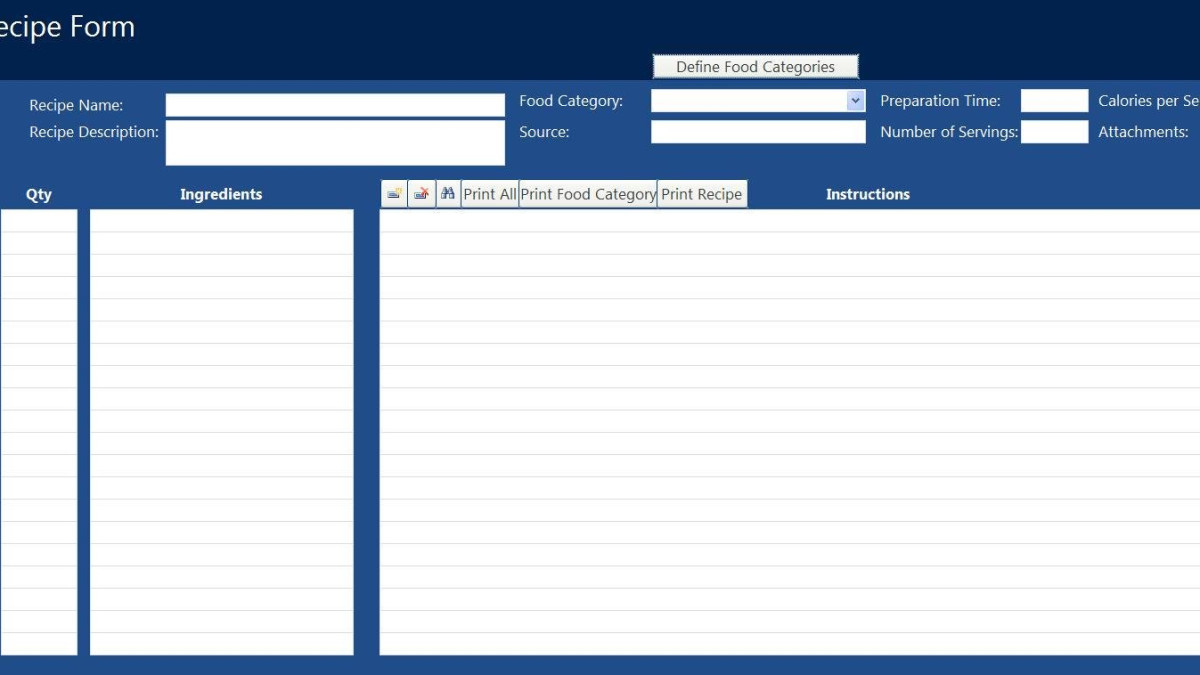The image size is (1200, 675).
Task: Click the Qty column header
Action: tap(38, 194)
